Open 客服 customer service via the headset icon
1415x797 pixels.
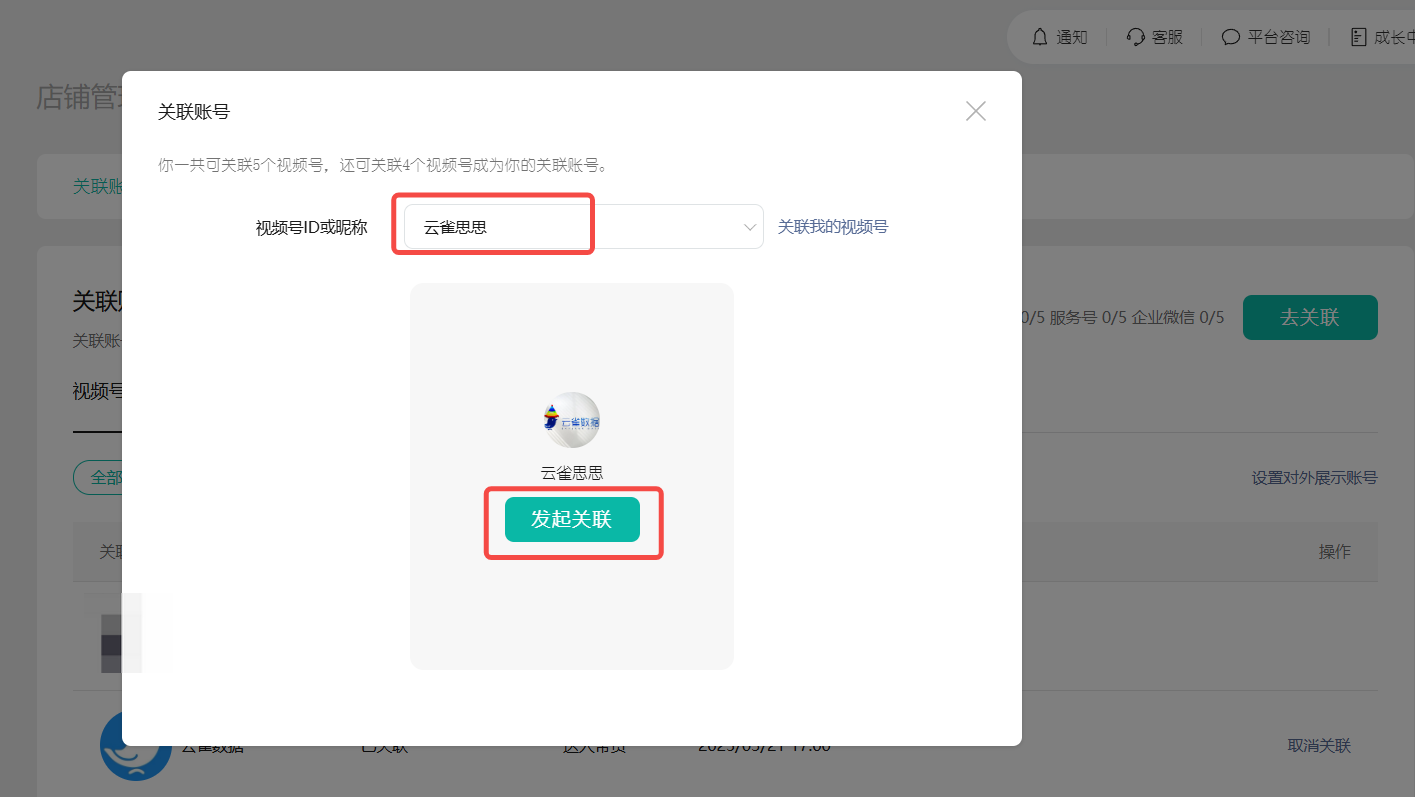[x=1135, y=36]
